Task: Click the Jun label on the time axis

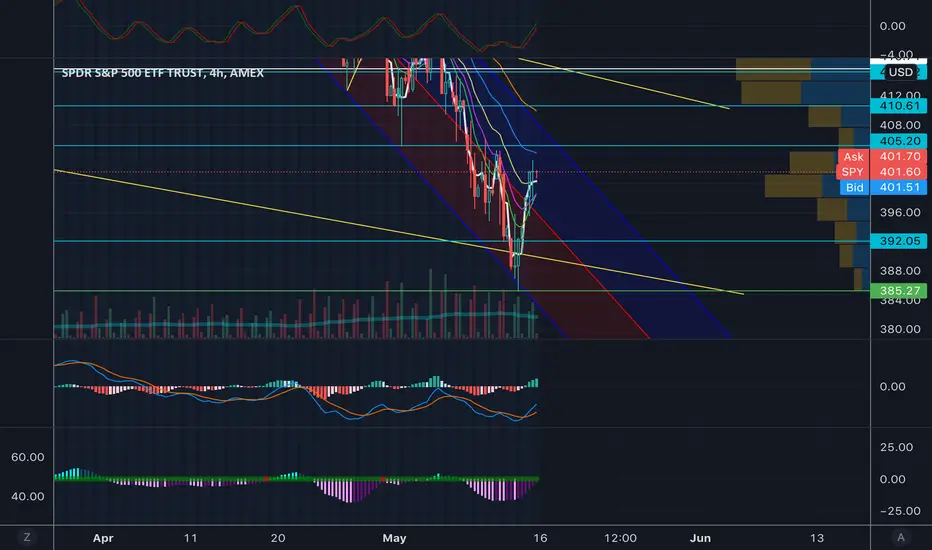Action: click(700, 538)
